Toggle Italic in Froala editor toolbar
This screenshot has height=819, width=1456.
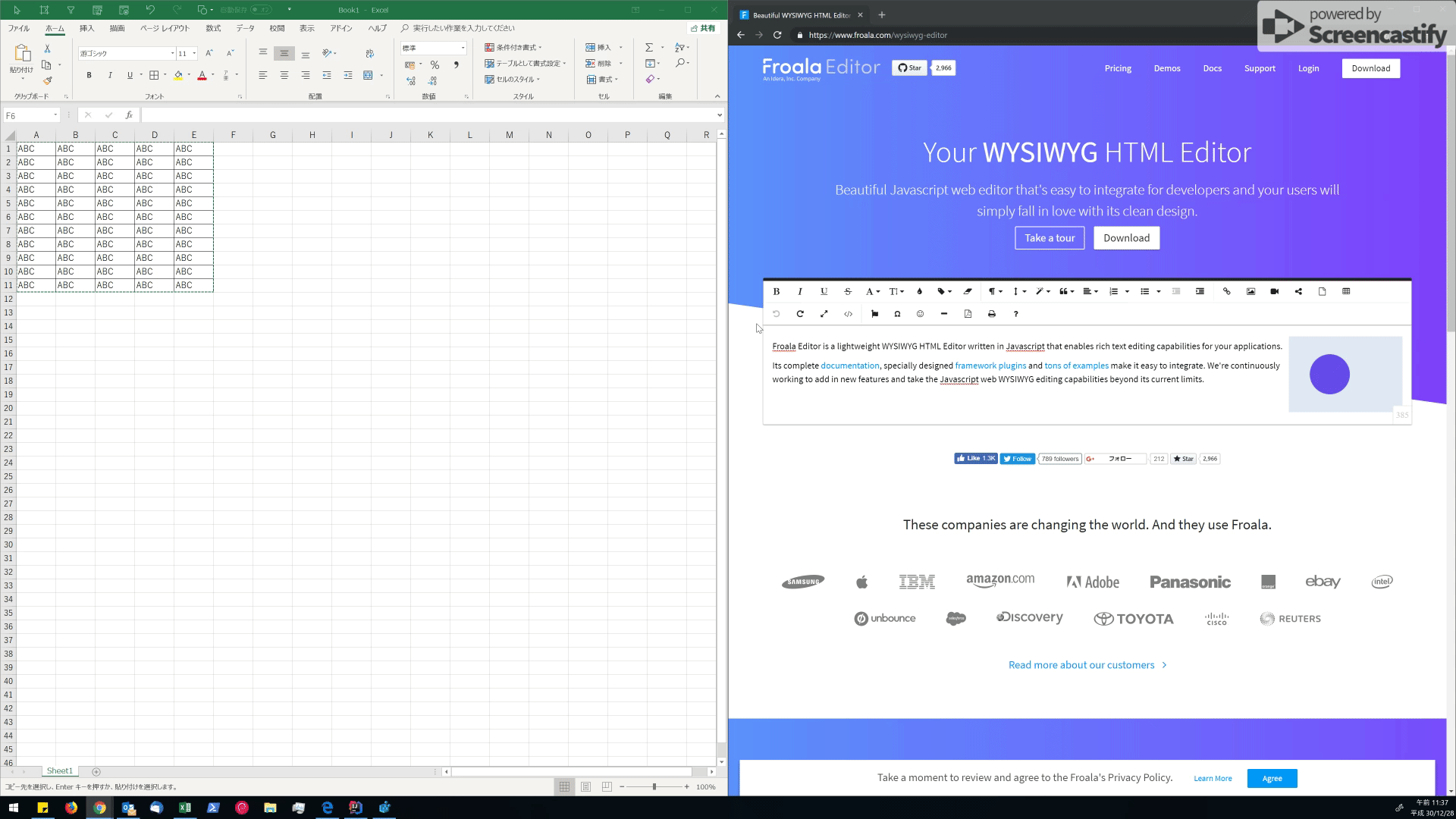[800, 291]
